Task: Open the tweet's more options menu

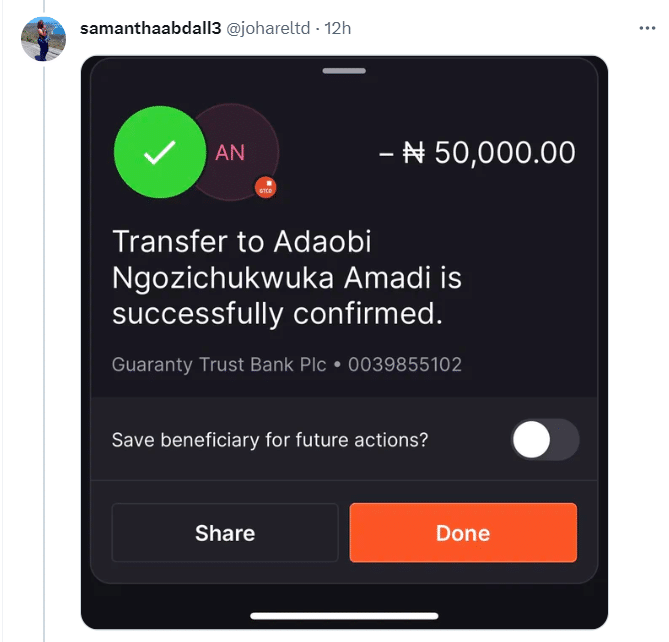Action: click(x=647, y=29)
